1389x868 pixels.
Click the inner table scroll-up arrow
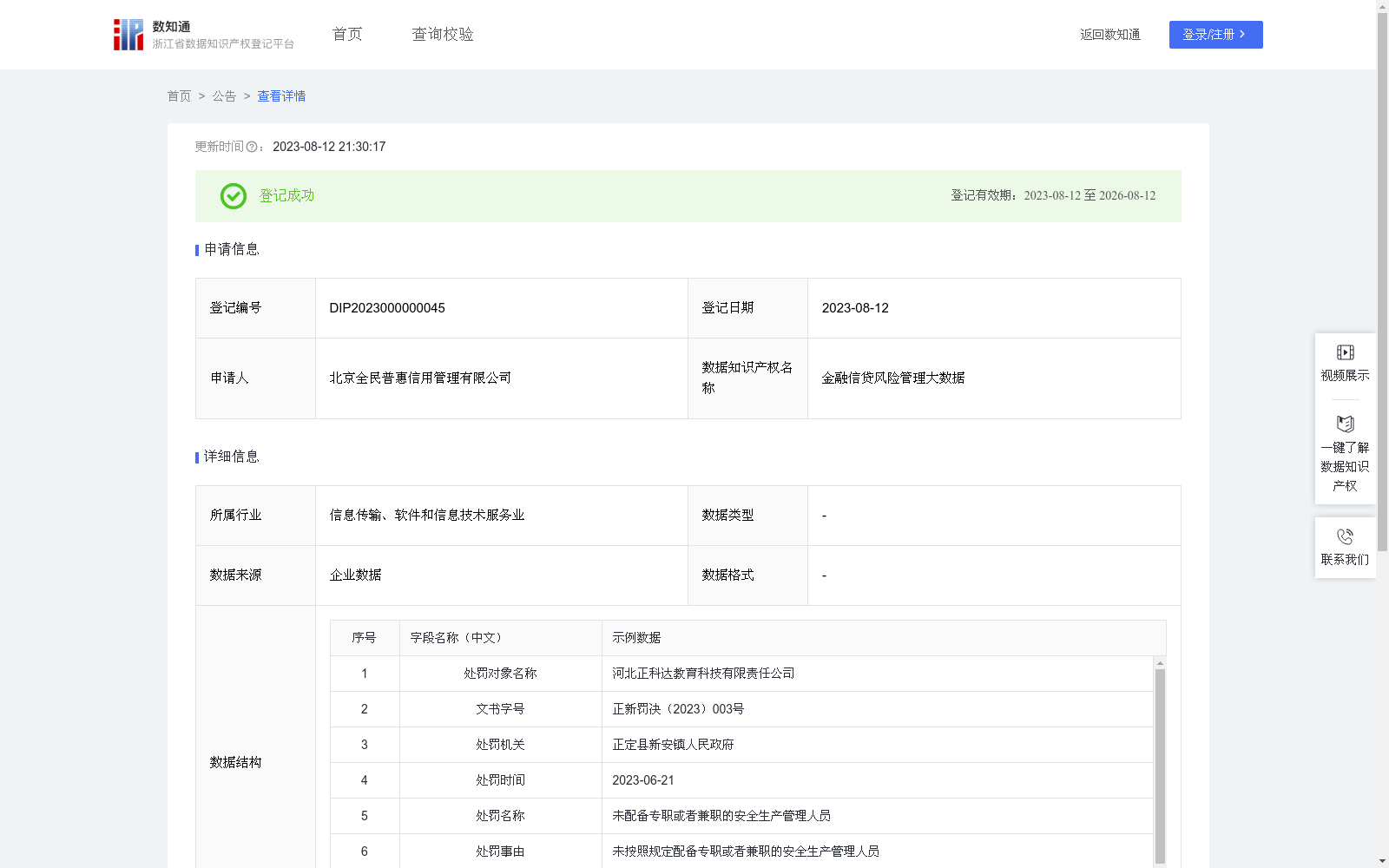[x=1160, y=663]
